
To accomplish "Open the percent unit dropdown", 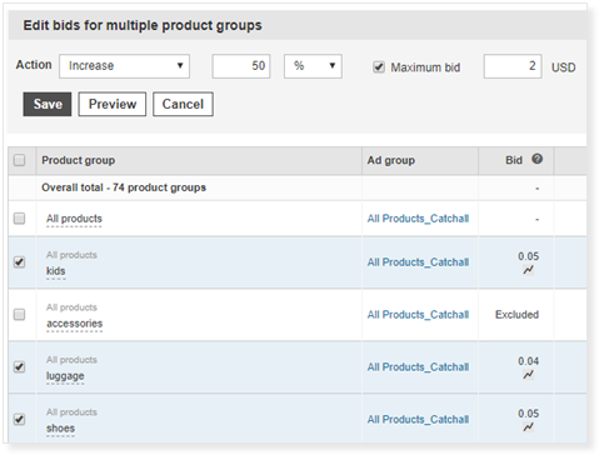I will pos(313,66).
